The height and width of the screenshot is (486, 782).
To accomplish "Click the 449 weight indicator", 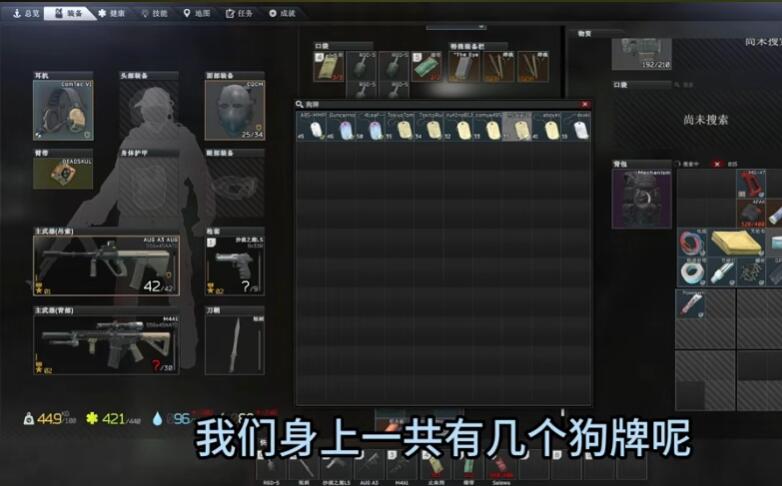I will coord(49,419).
